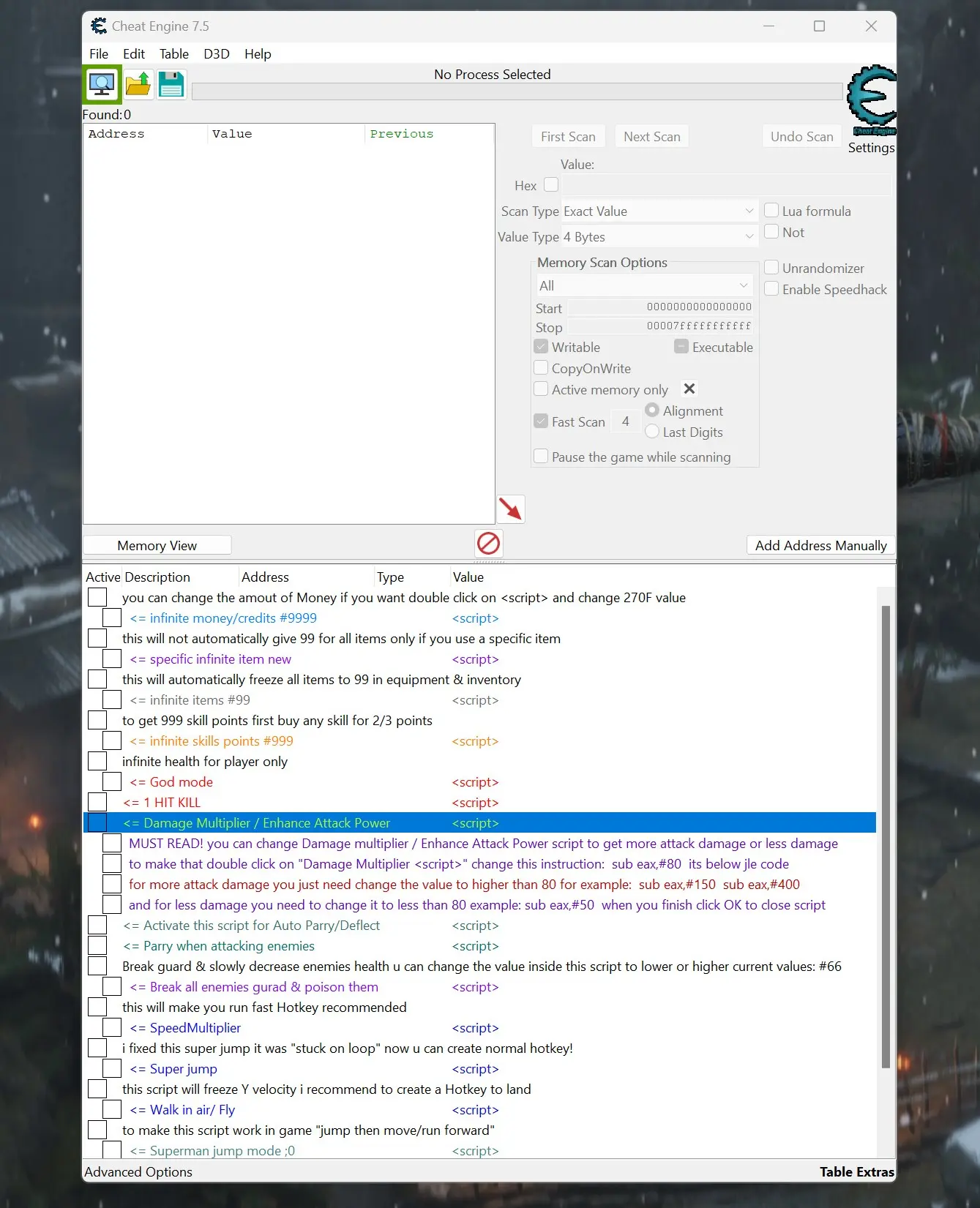The height and width of the screenshot is (1208, 980).
Task: Click the open cheat table folder icon
Action: point(138,85)
